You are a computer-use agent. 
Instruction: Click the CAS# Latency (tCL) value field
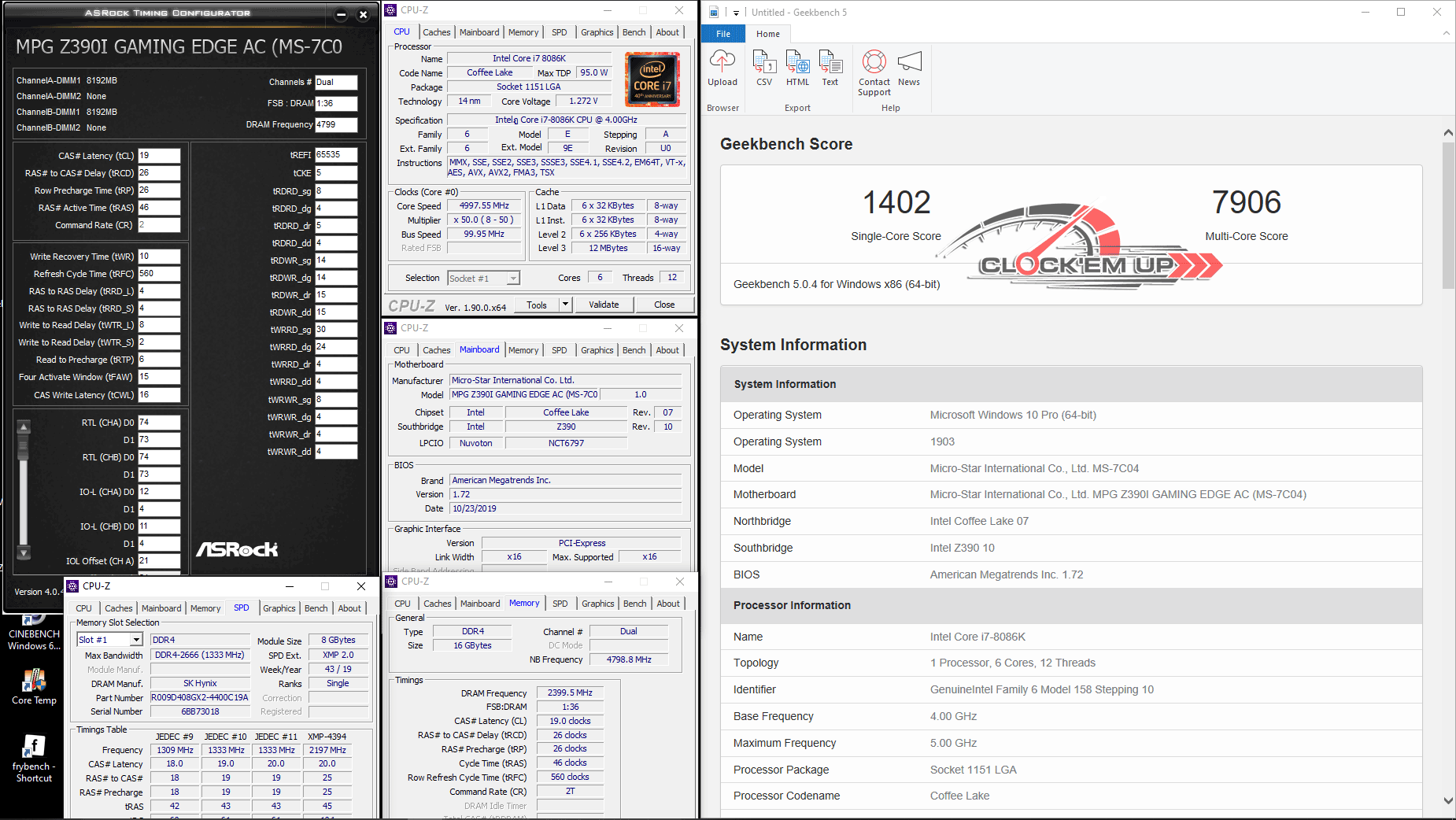[159, 156]
